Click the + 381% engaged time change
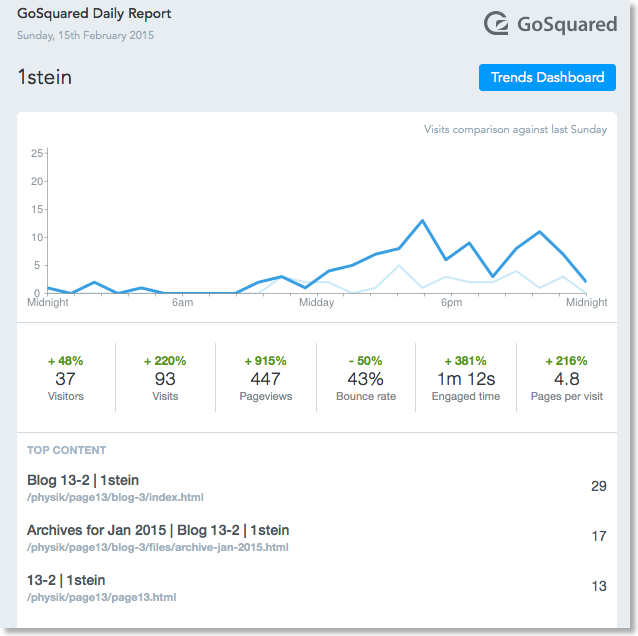The image size is (638, 636). pos(465,361)
